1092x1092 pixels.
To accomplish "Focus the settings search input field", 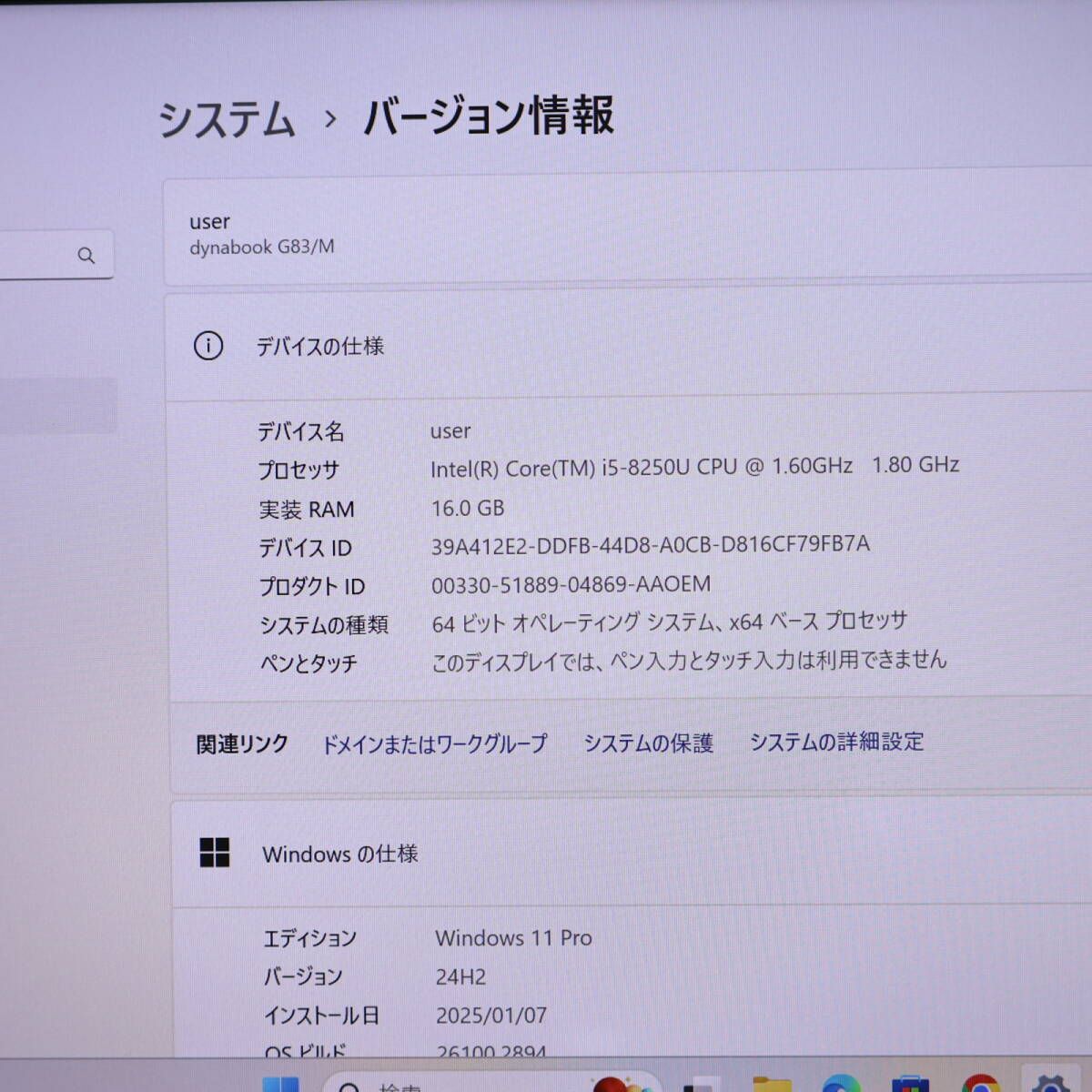I will point(55,254).
